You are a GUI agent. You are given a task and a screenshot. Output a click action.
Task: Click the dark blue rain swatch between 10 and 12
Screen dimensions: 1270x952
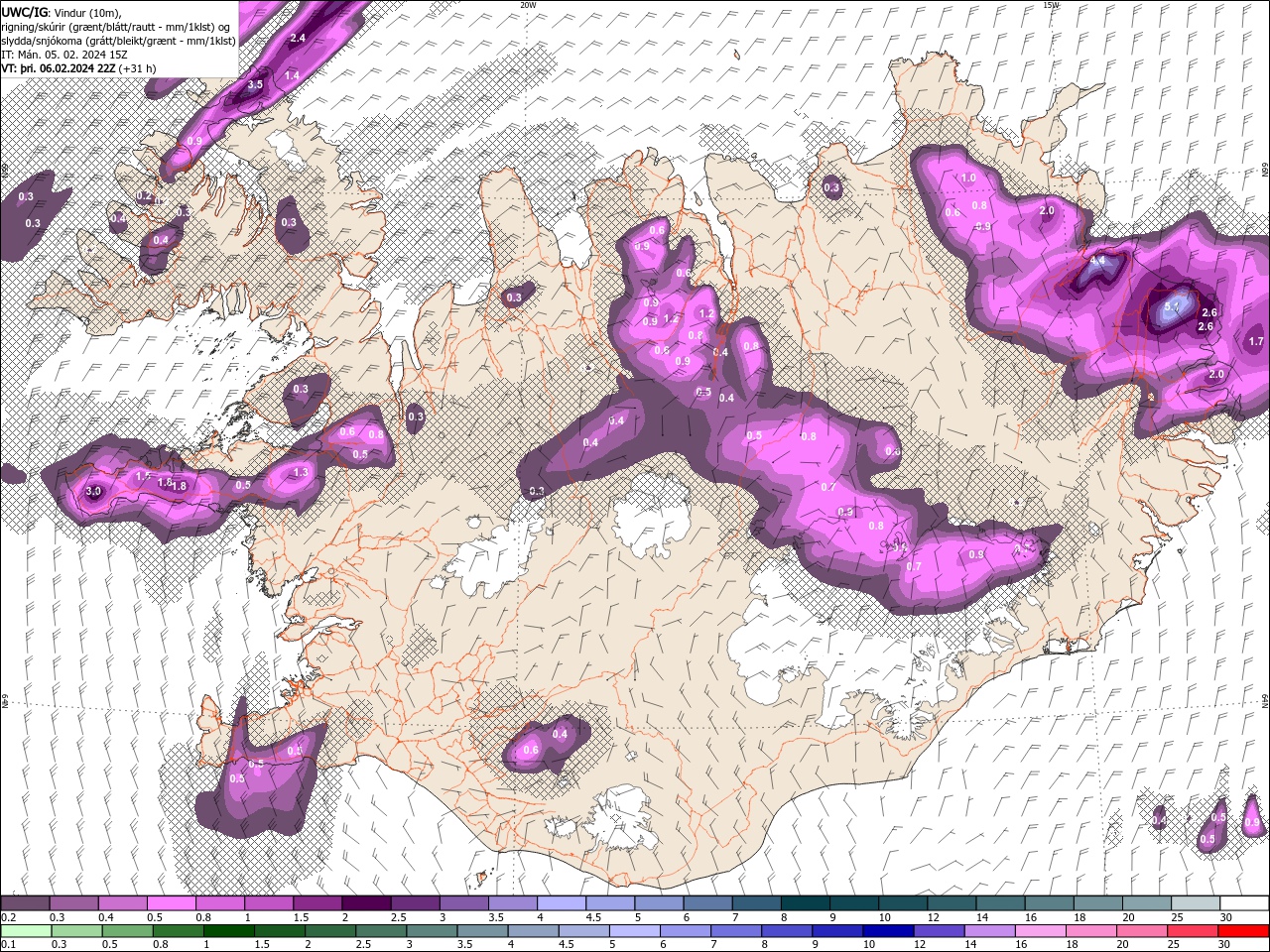click(x=888, y=931)
